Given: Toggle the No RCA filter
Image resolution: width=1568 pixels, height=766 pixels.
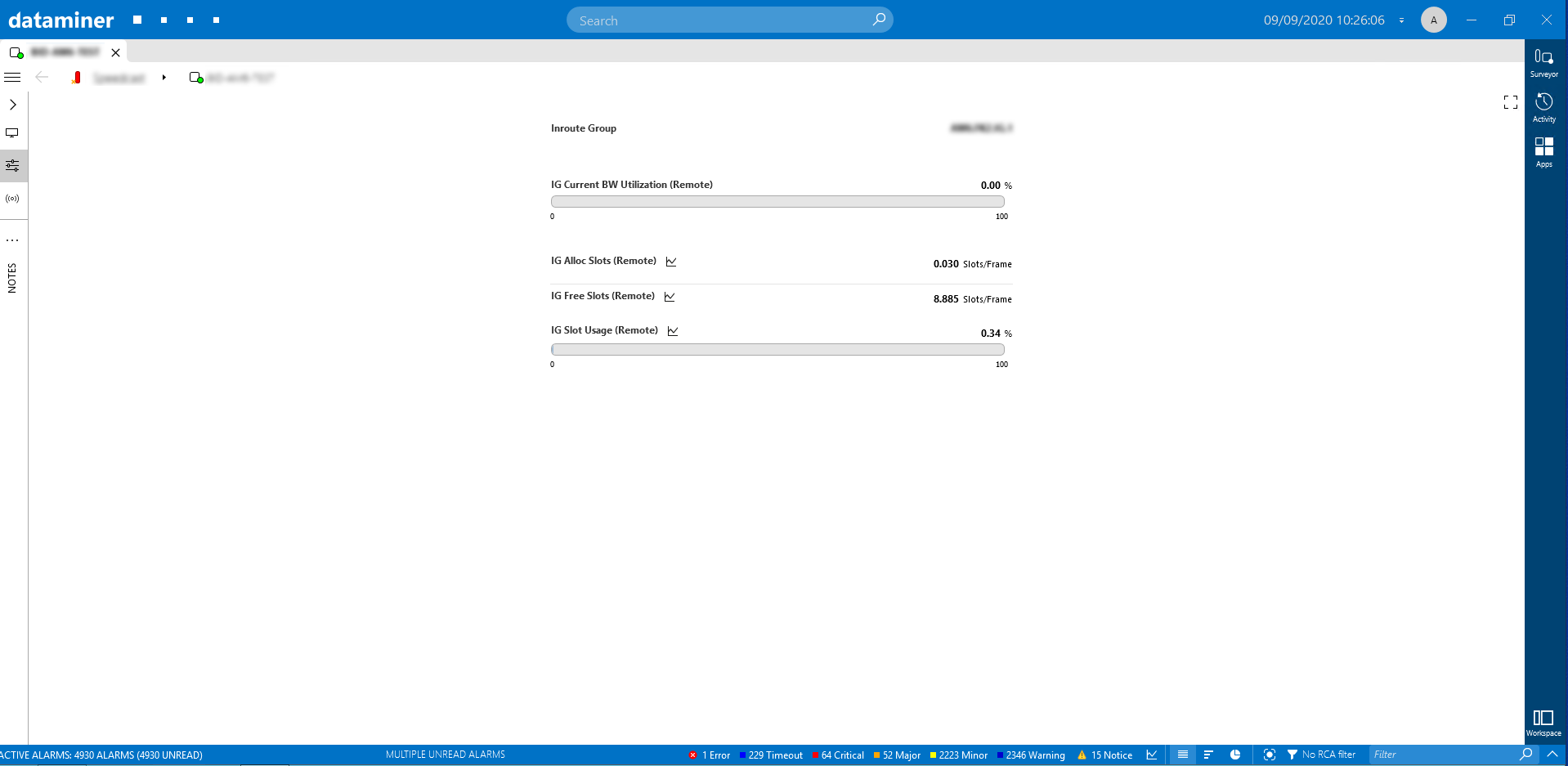Looking at the screenshot, I should coord(1321,755).
